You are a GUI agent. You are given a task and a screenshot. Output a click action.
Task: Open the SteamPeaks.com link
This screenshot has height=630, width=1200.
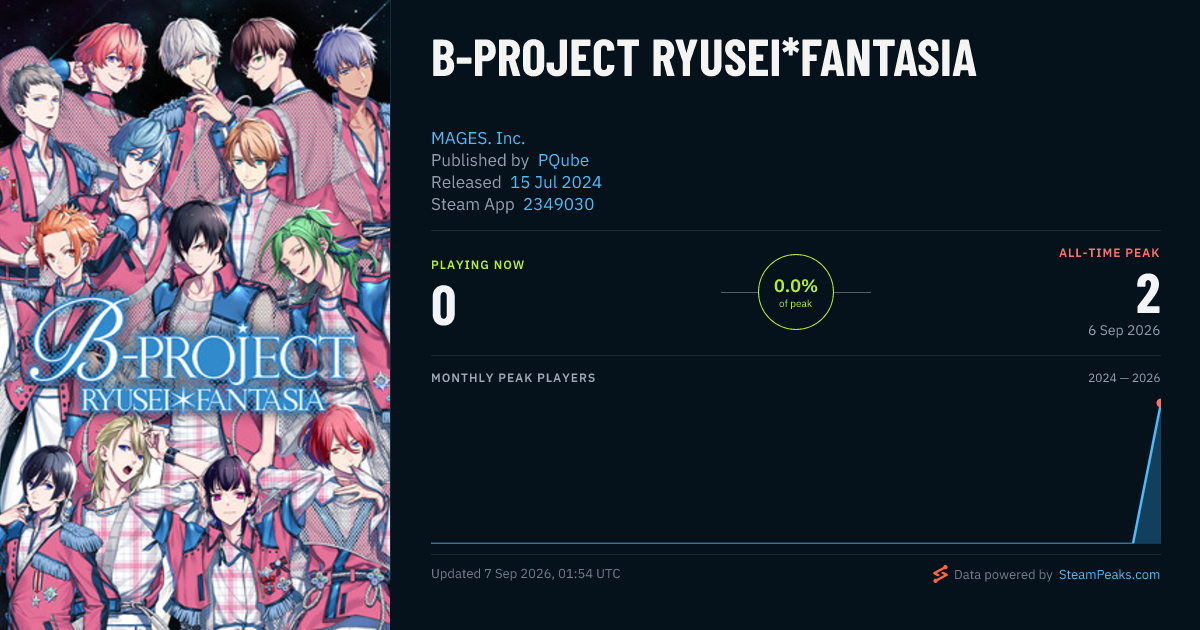[1109, 575]
